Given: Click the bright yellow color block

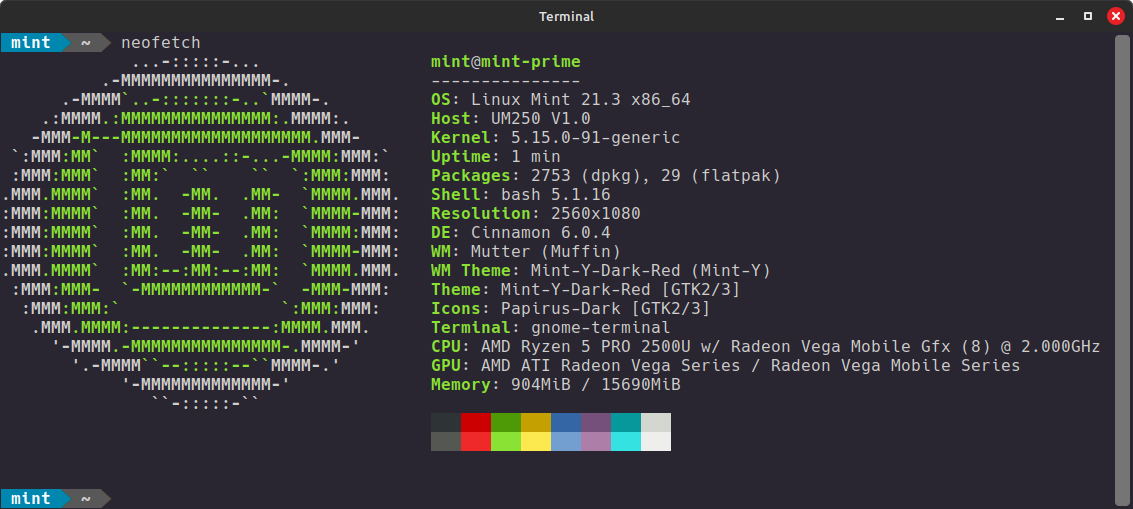Looking at the screenshot, I should pos(535,441).
